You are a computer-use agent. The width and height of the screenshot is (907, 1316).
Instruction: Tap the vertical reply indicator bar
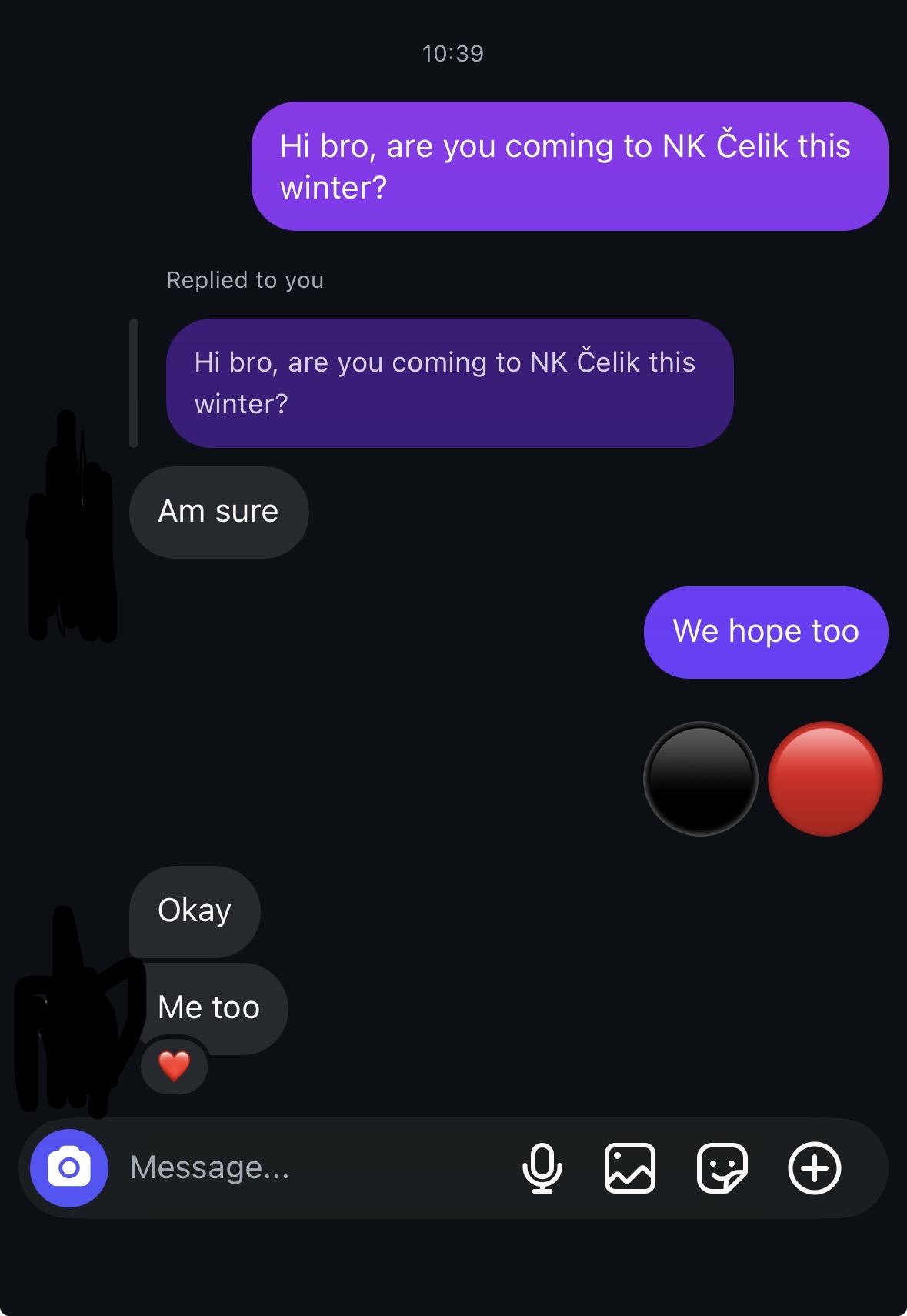pos(134,383)
